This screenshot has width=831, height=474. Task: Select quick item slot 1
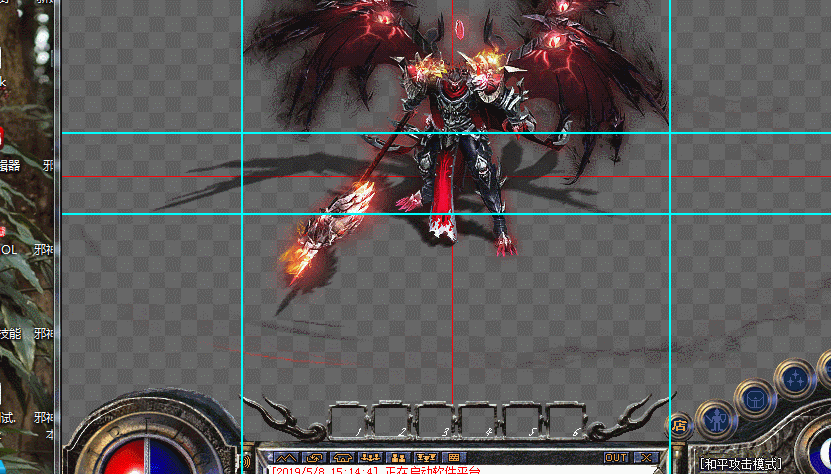(x=348, y=422)
